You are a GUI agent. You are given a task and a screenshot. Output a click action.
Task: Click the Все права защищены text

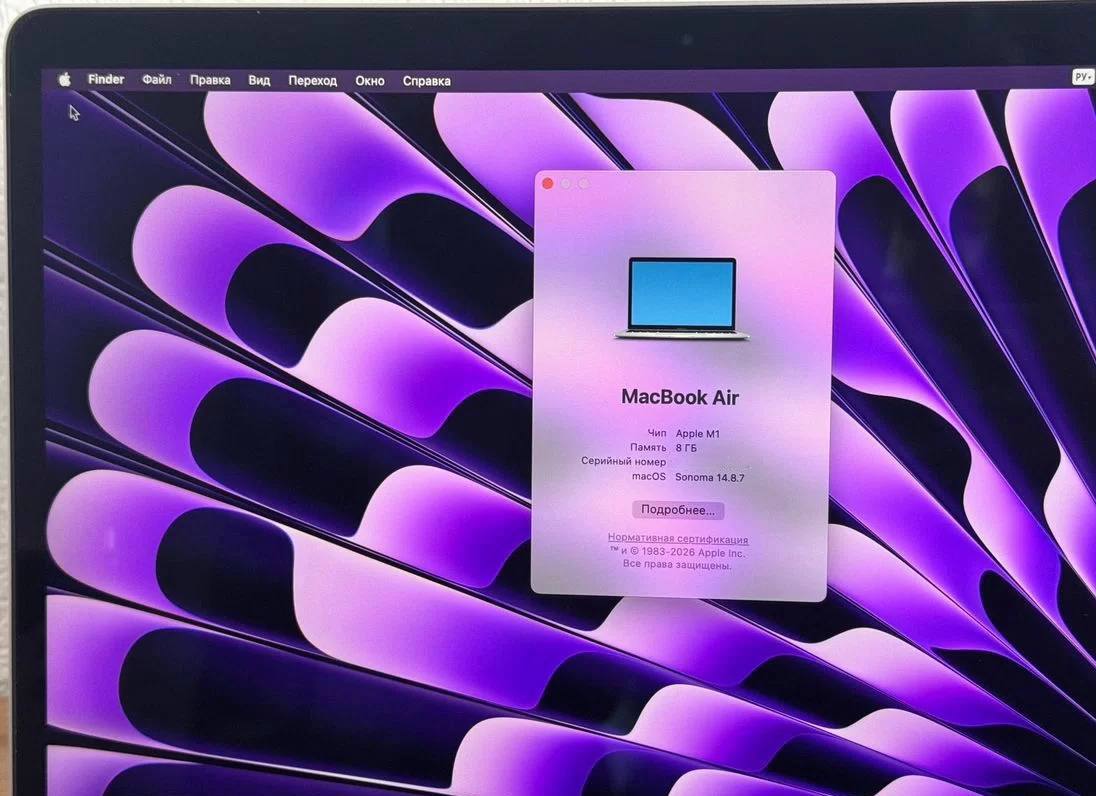pos(677,565)
